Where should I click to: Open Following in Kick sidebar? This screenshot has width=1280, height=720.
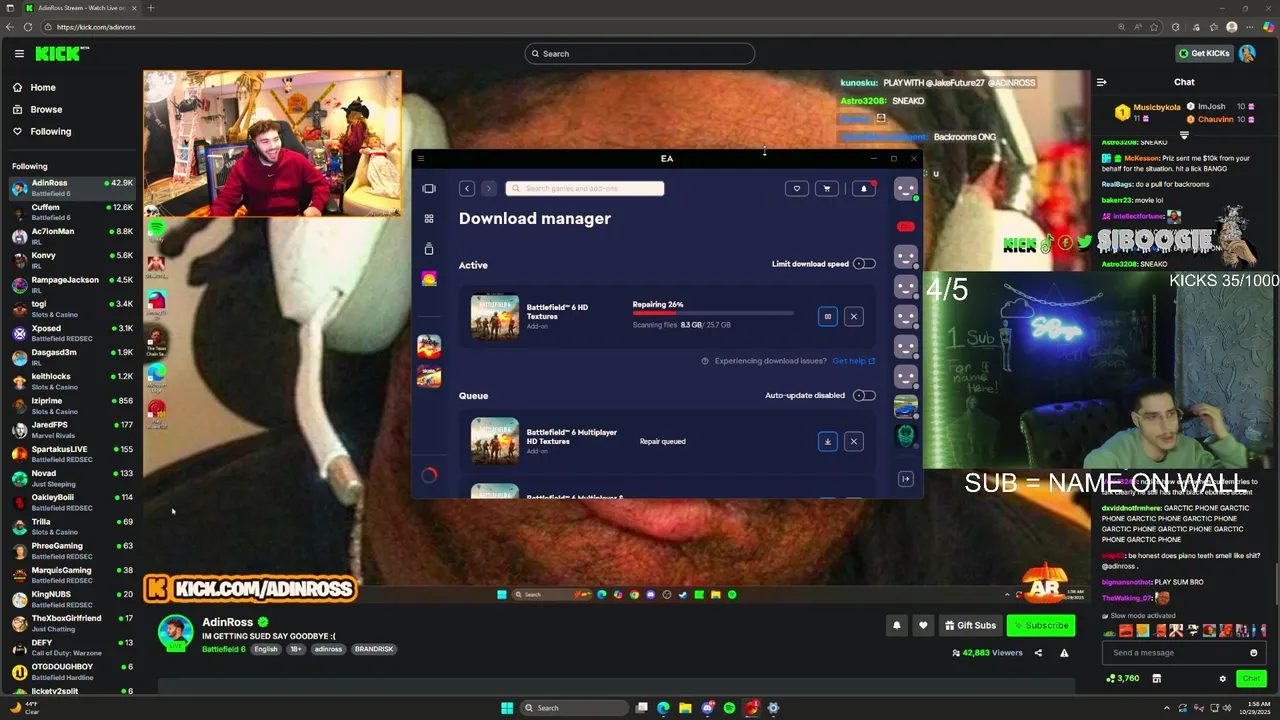(x=50, y=132)
